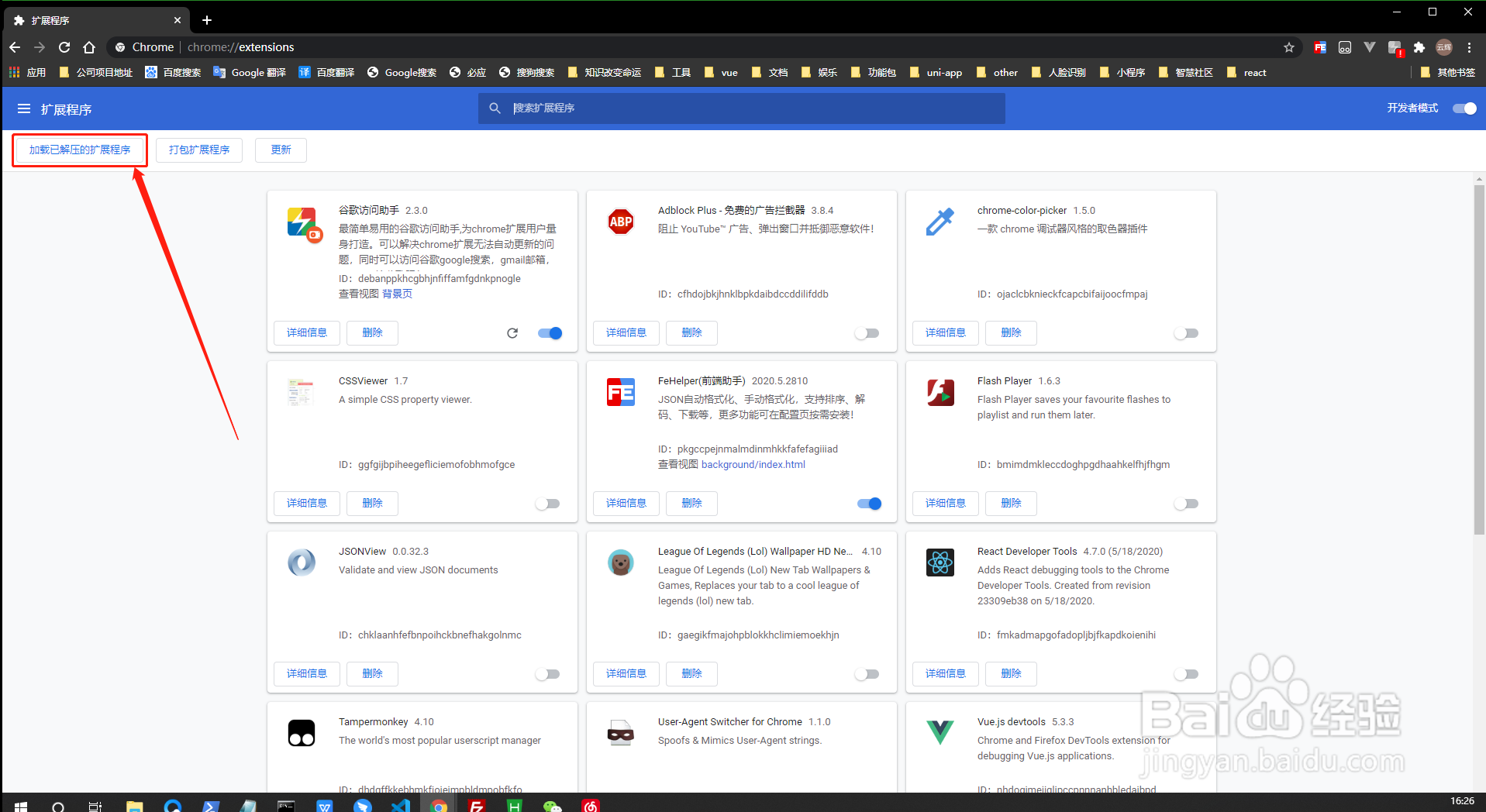Screen dimensions: 1486x812
Task: Click the JSONView card icon
Action: pyautogui.click(x=302, y=563)
